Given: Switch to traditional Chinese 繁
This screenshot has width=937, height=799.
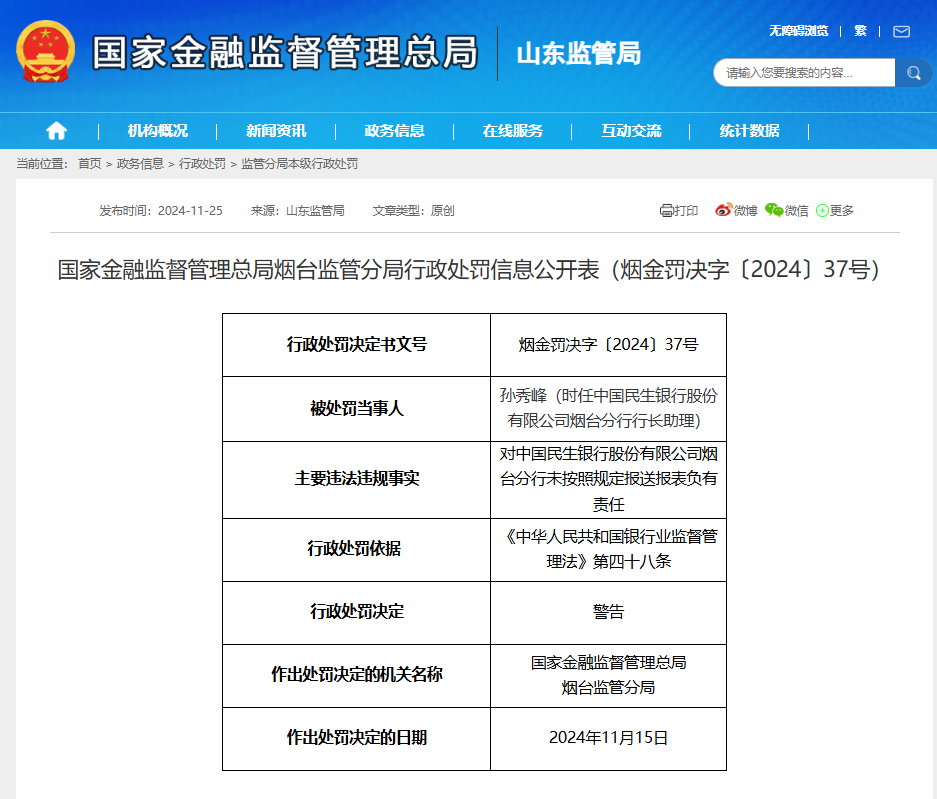Looking at the screenshot, I should (x=861, y=31).
